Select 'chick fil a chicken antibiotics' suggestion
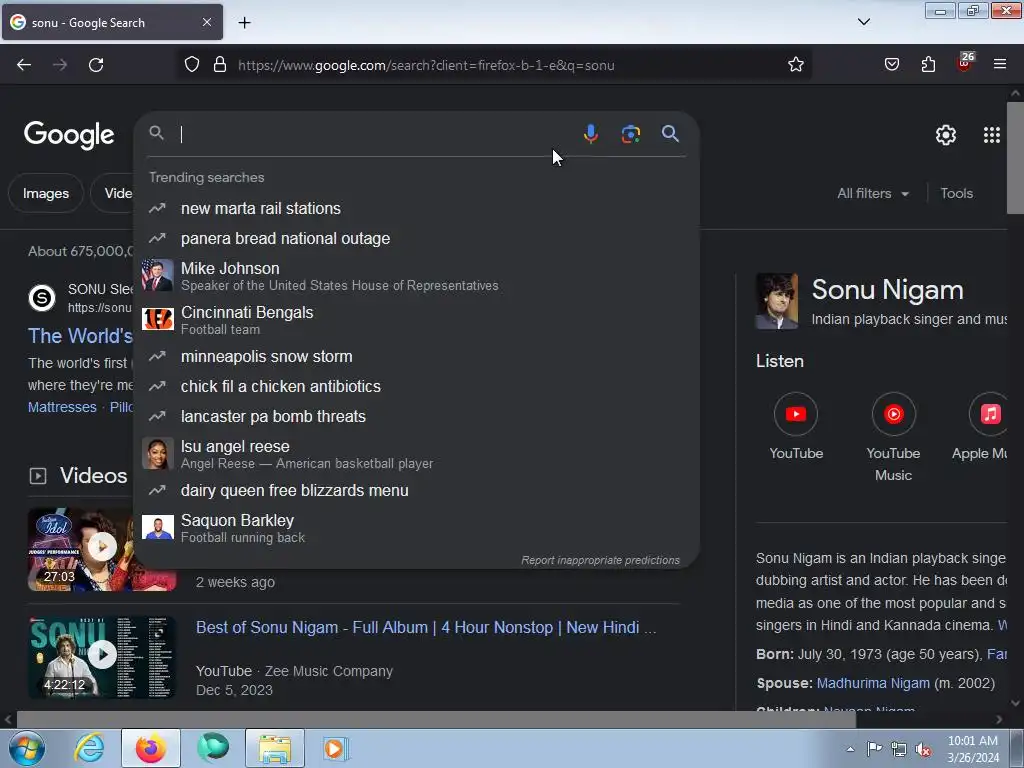 [x=416, y=387]
